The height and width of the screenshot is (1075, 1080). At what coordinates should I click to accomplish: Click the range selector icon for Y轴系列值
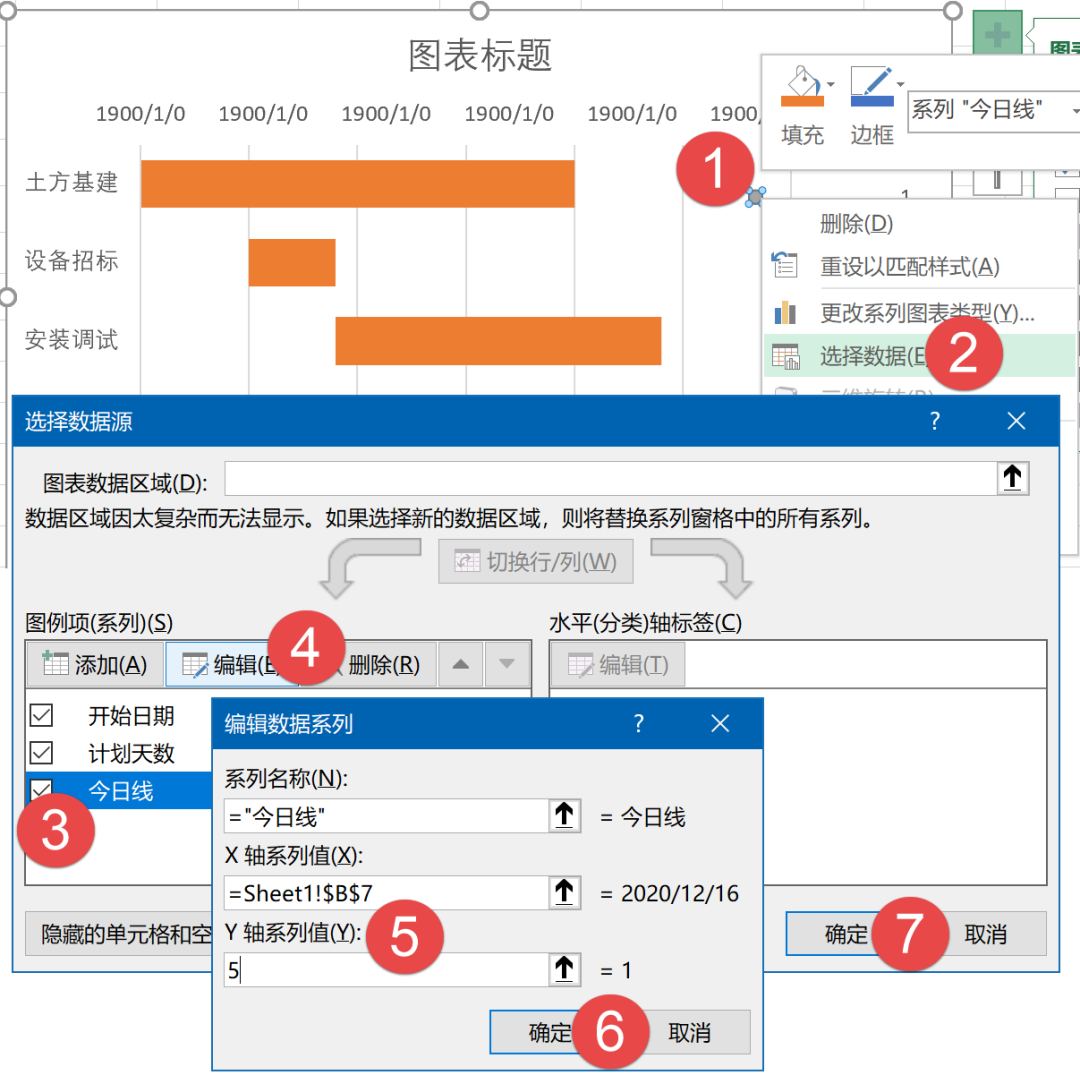[564, 969]
